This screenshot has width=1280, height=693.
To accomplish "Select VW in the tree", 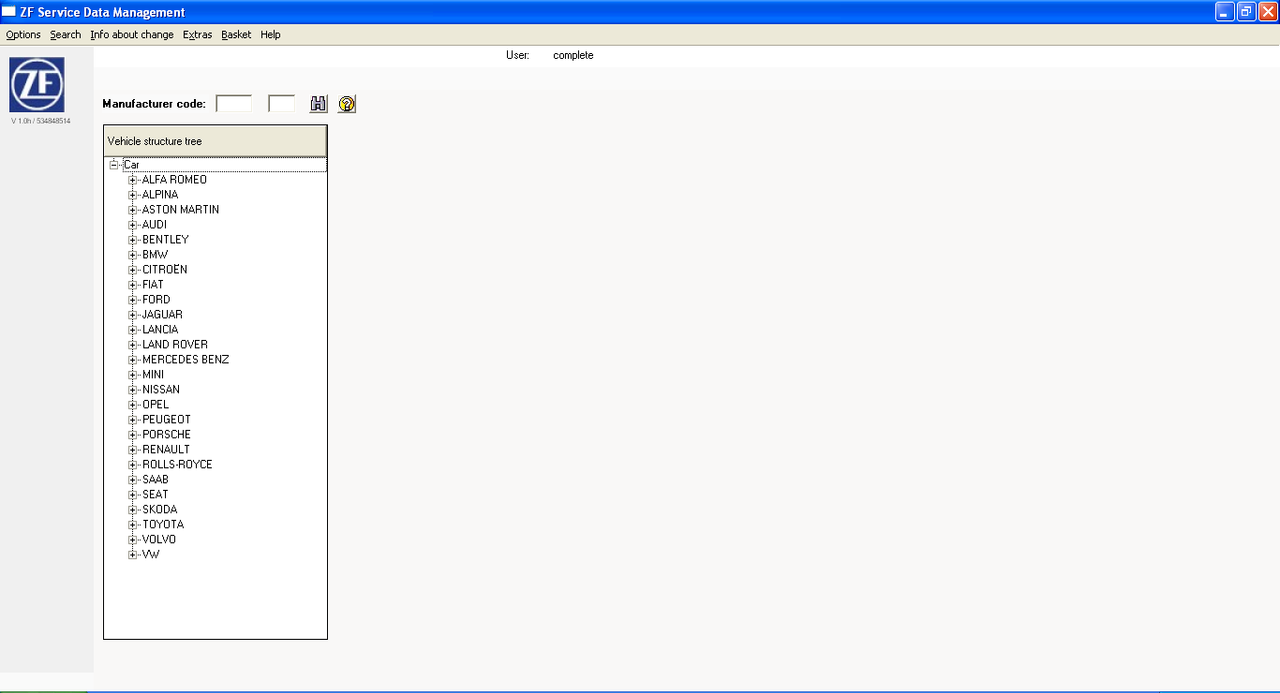I will (x=150, y=555).
